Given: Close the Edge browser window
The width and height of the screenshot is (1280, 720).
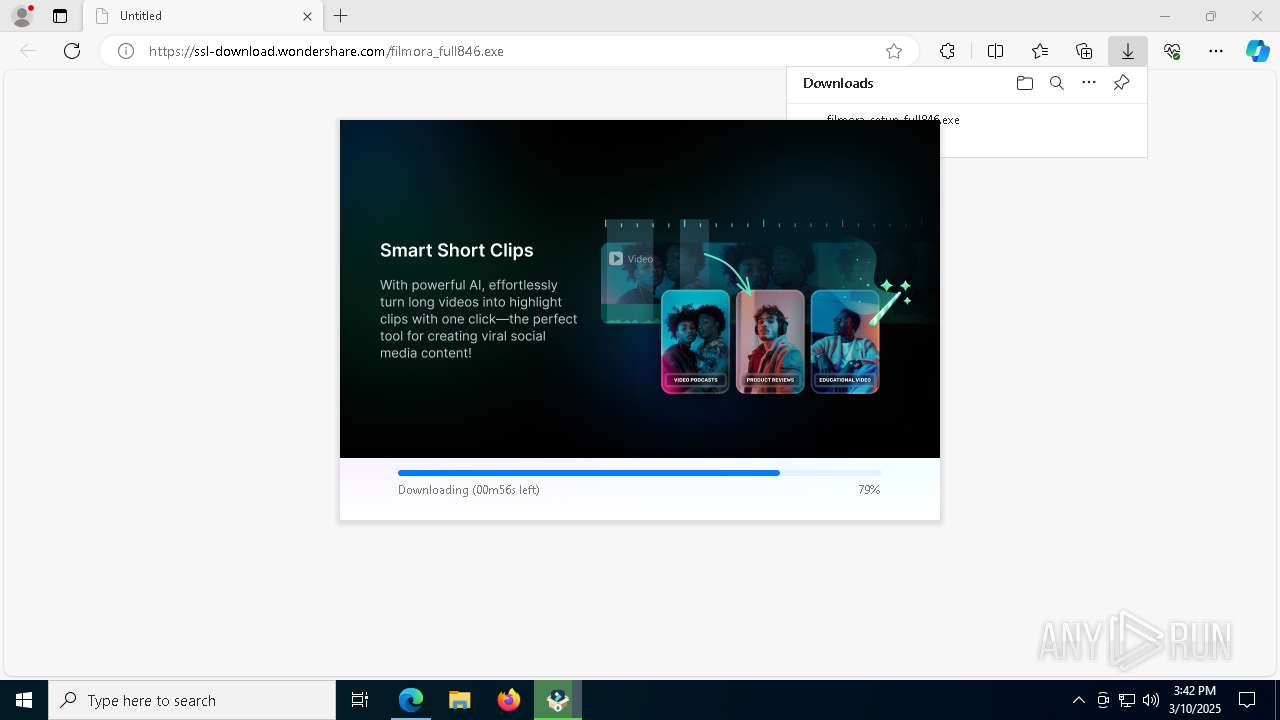Looking at the screenshot, I should [x=1257, y=16].
